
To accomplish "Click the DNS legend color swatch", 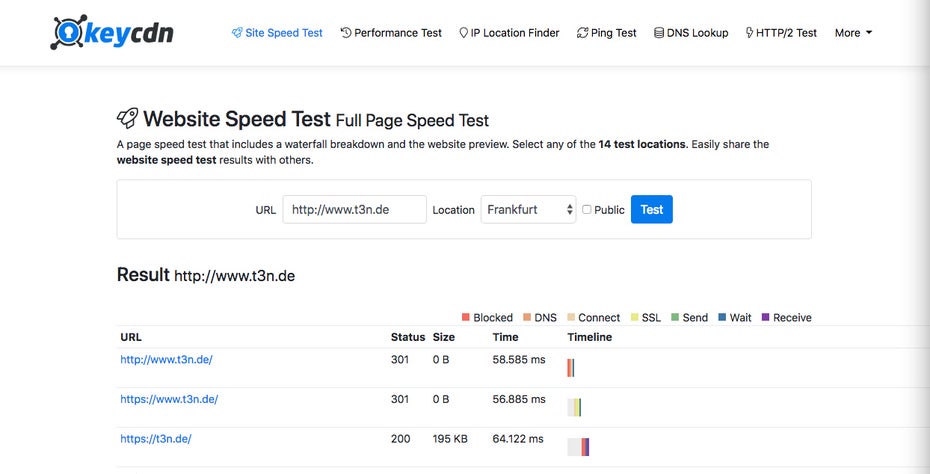I will [x=527, y=317].
